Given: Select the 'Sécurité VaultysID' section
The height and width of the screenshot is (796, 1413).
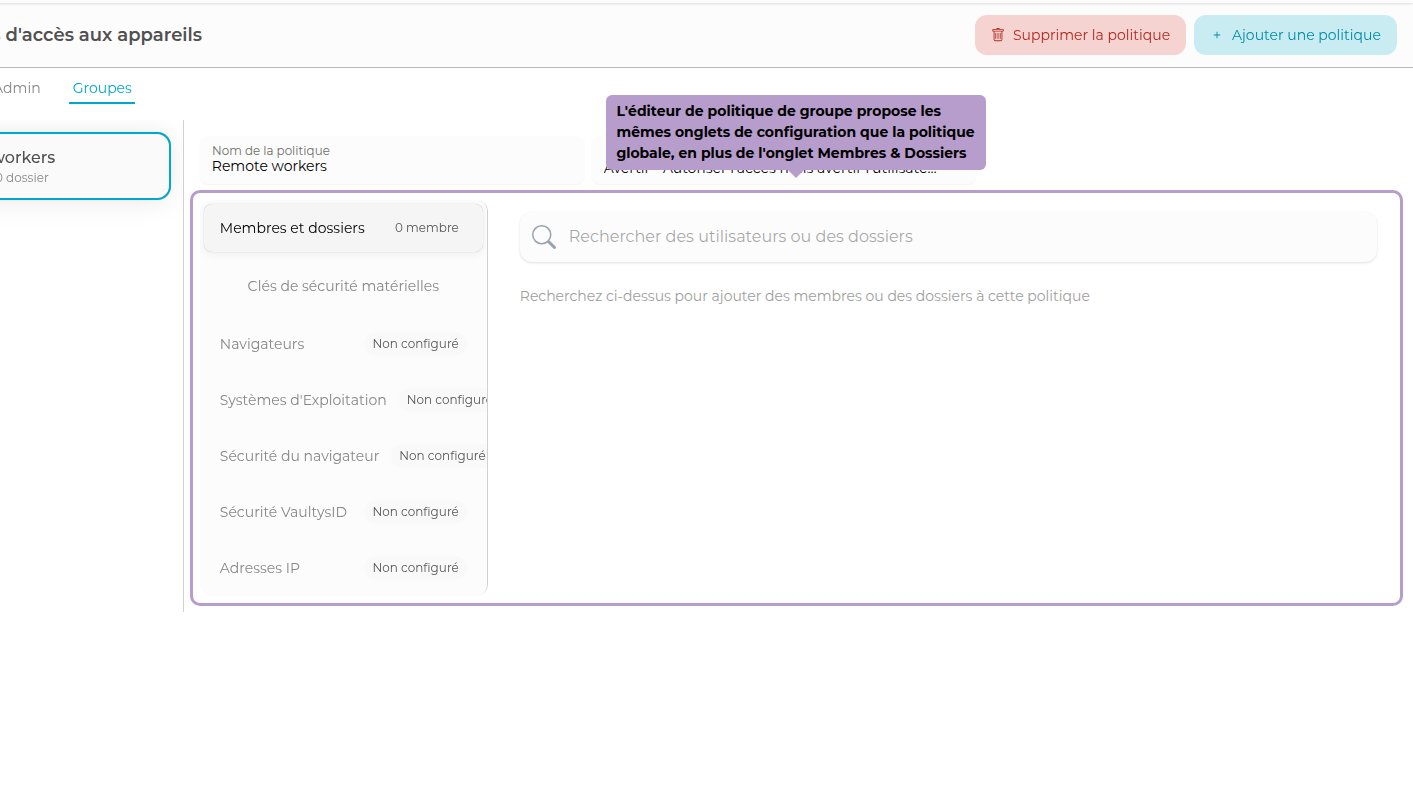Looking at the screenshot, I should pos(283,511).
